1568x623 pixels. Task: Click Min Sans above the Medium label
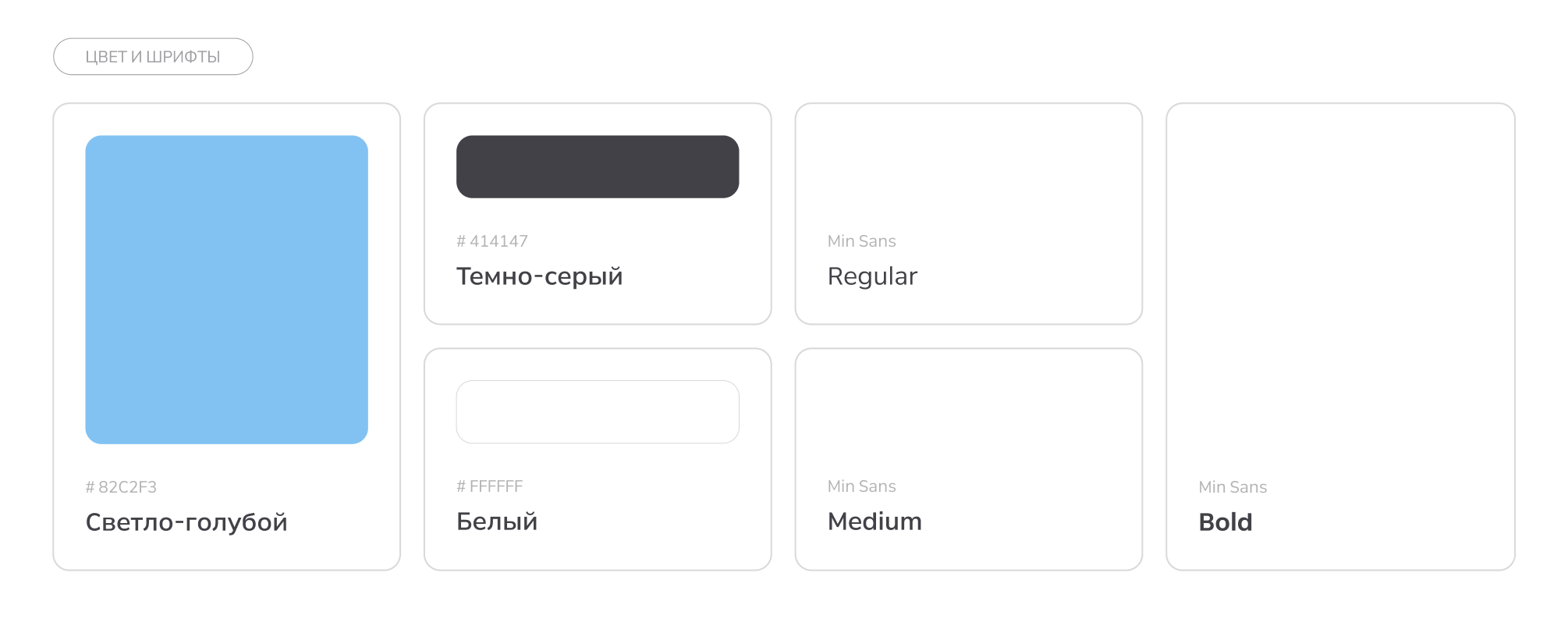pyautogui.click(x=861, y=486)
